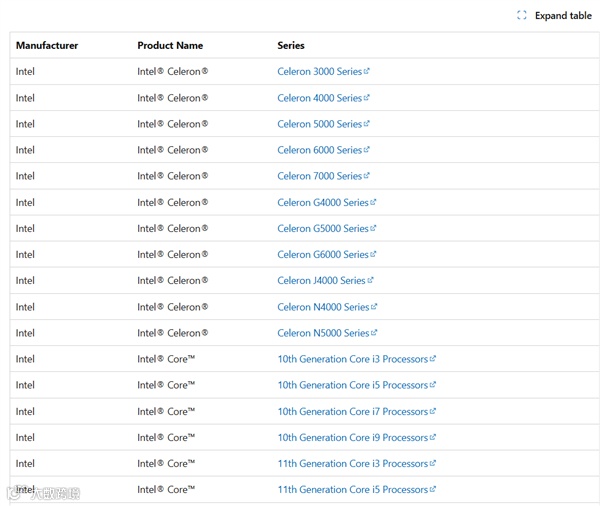Click Intel® Core™ in 11th Gen i3 row
The height and width of the screenshot is (506, 600).
tap(166, 464)
